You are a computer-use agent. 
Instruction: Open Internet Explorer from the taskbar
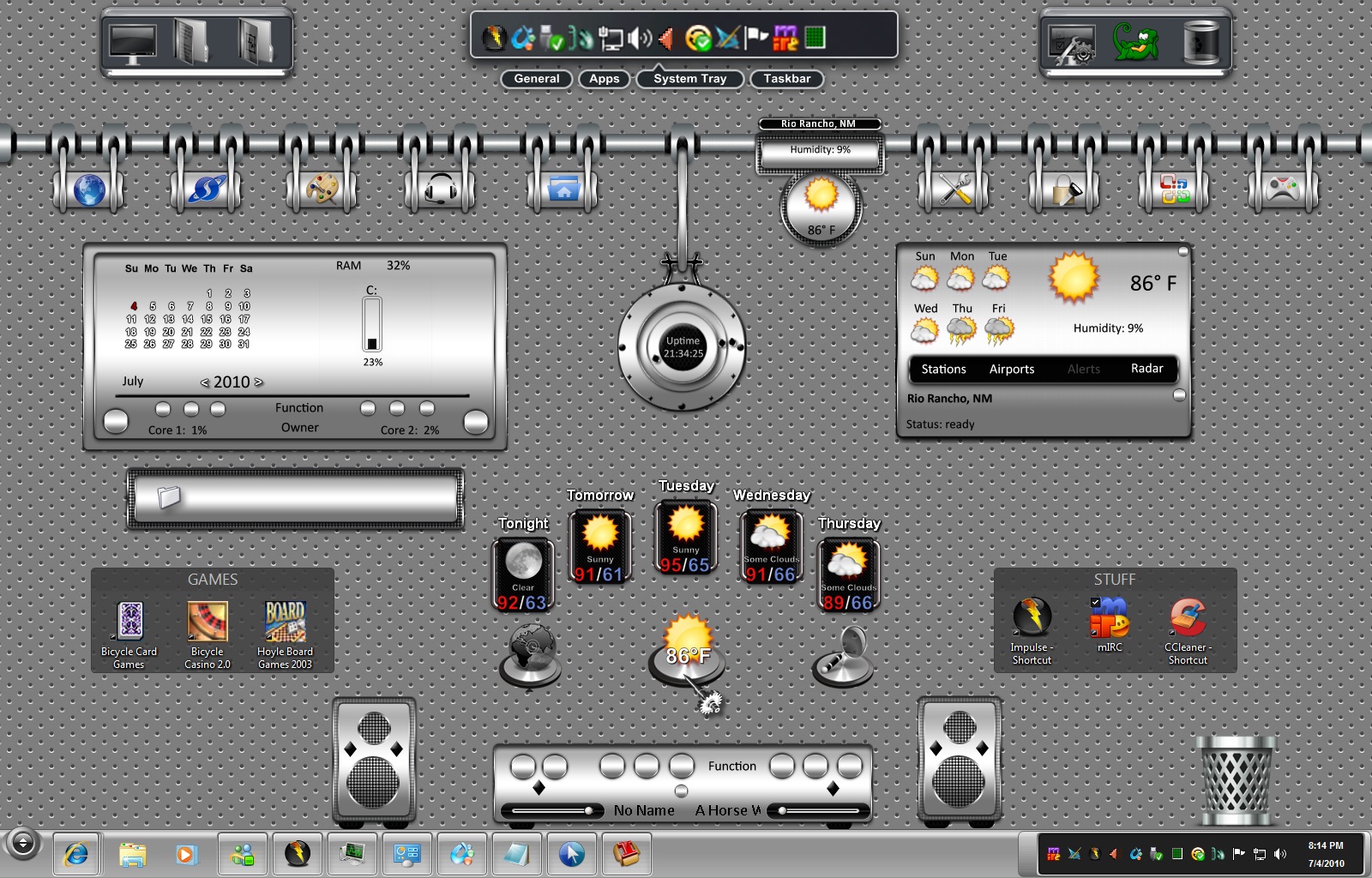pyautogui.click(x=77, y=854)
